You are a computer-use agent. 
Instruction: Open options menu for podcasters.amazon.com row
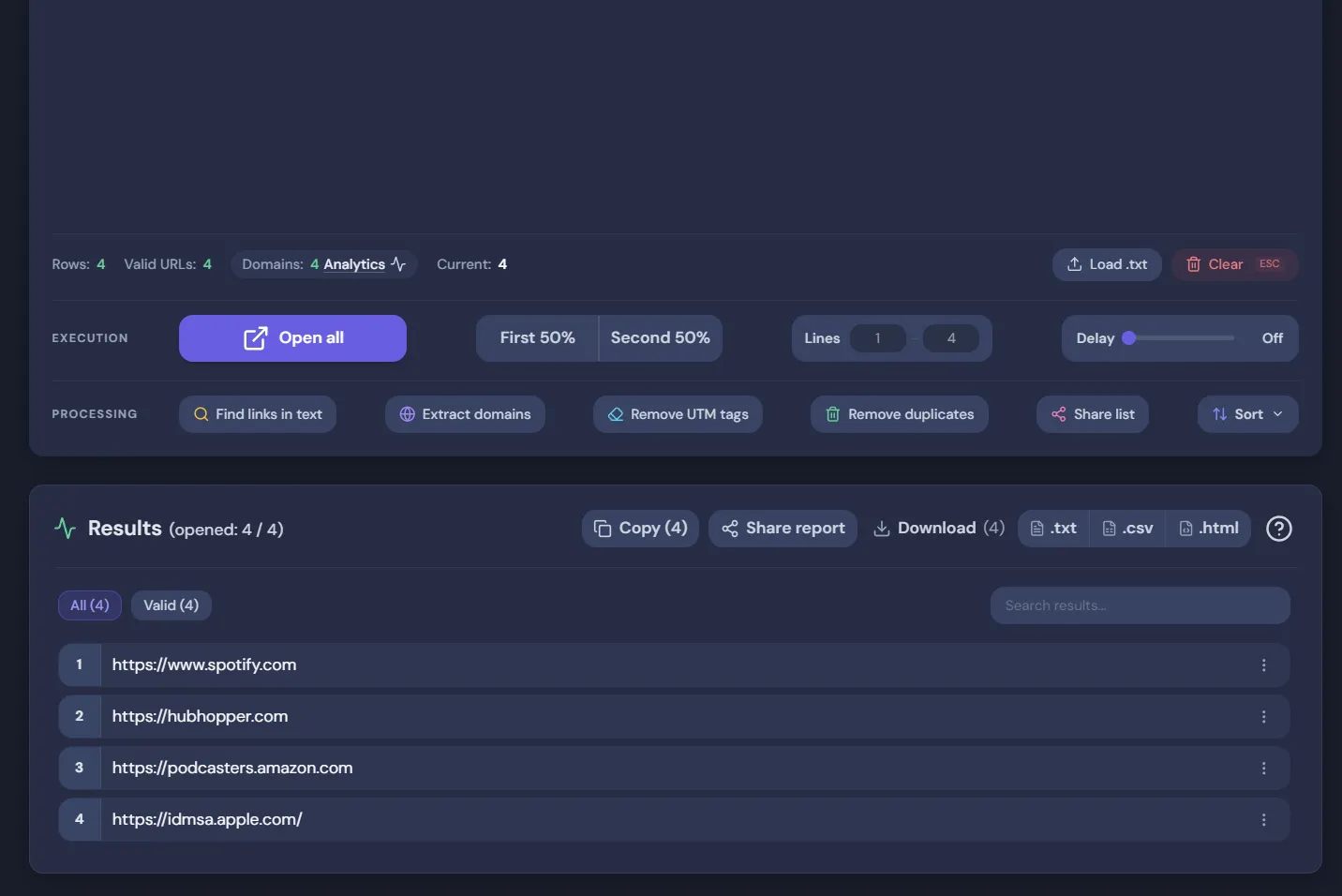tap(1264, 769)
